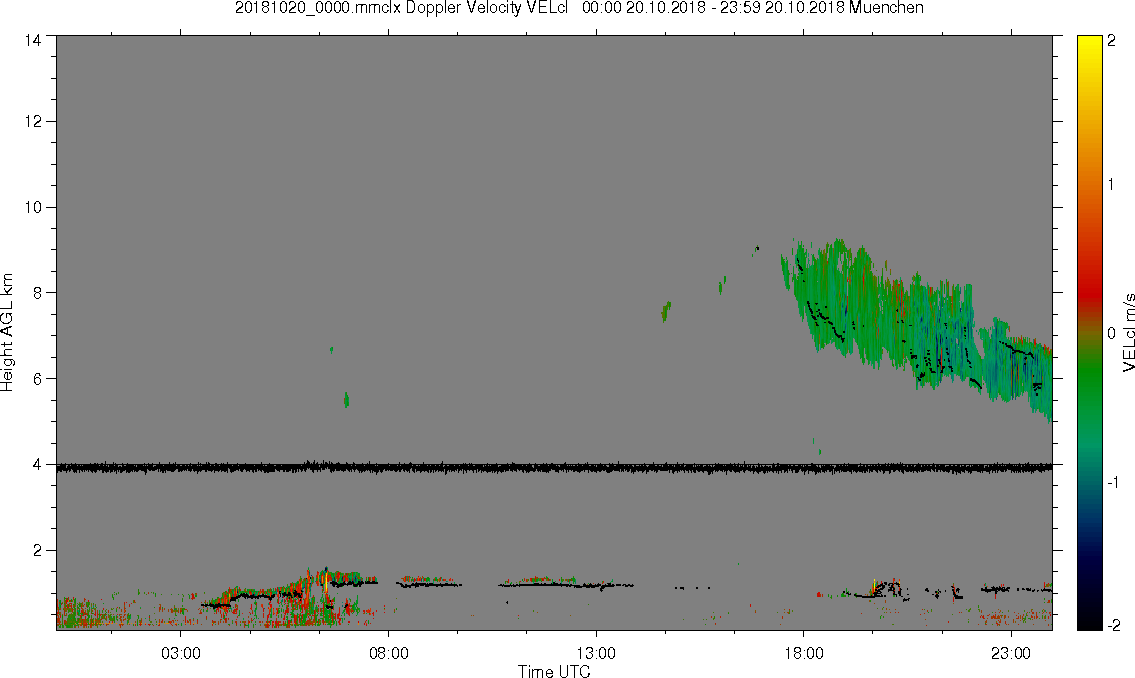Click the 4 km height tick label
The width and height of the screenshot is (1135, 678).
tap(36, 465)
